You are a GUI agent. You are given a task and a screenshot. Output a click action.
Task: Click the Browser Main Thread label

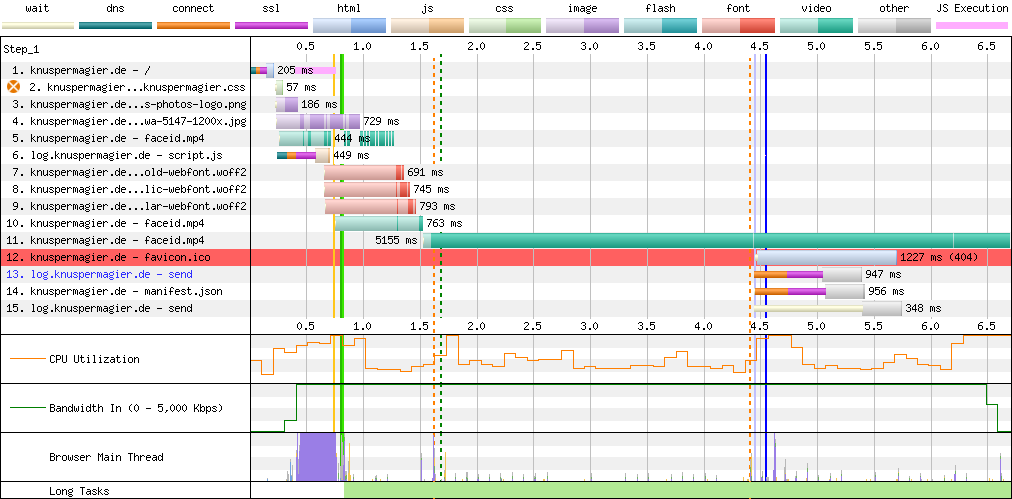point(106,457)
